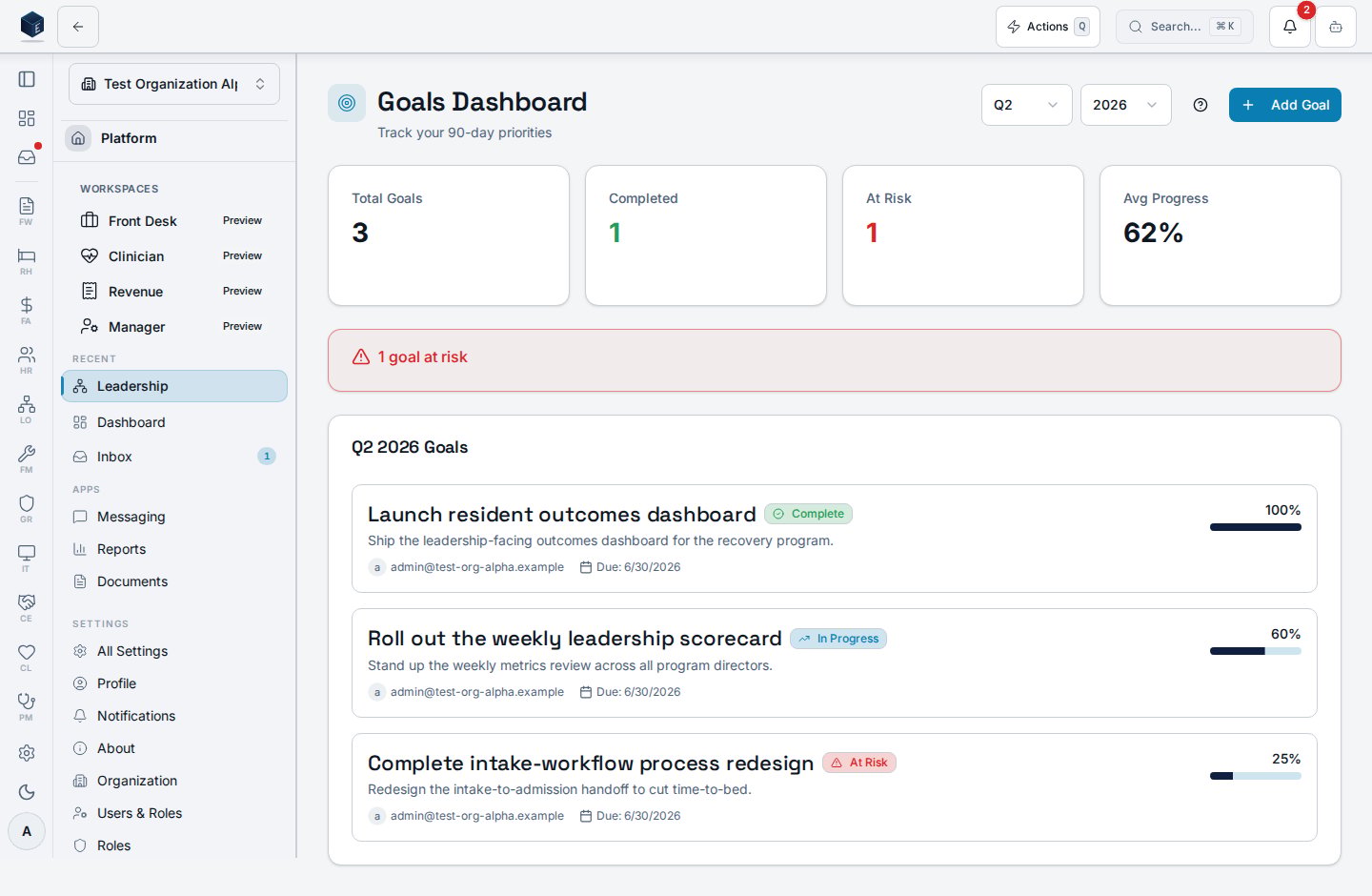This screenshot has width=1372, height=896.
Task: Open the user avatar A
Action: pos(27,831)
